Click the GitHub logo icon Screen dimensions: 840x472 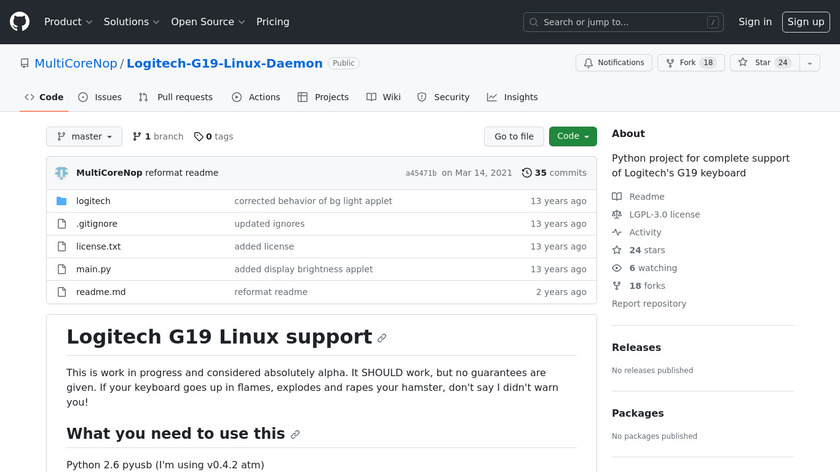[x=20, y=22]
